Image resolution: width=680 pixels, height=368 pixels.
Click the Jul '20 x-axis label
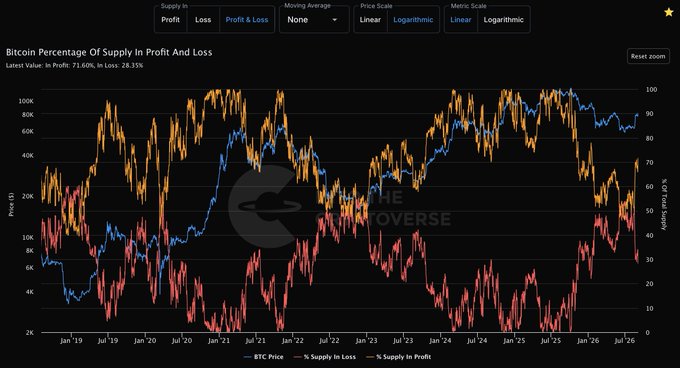182,341
